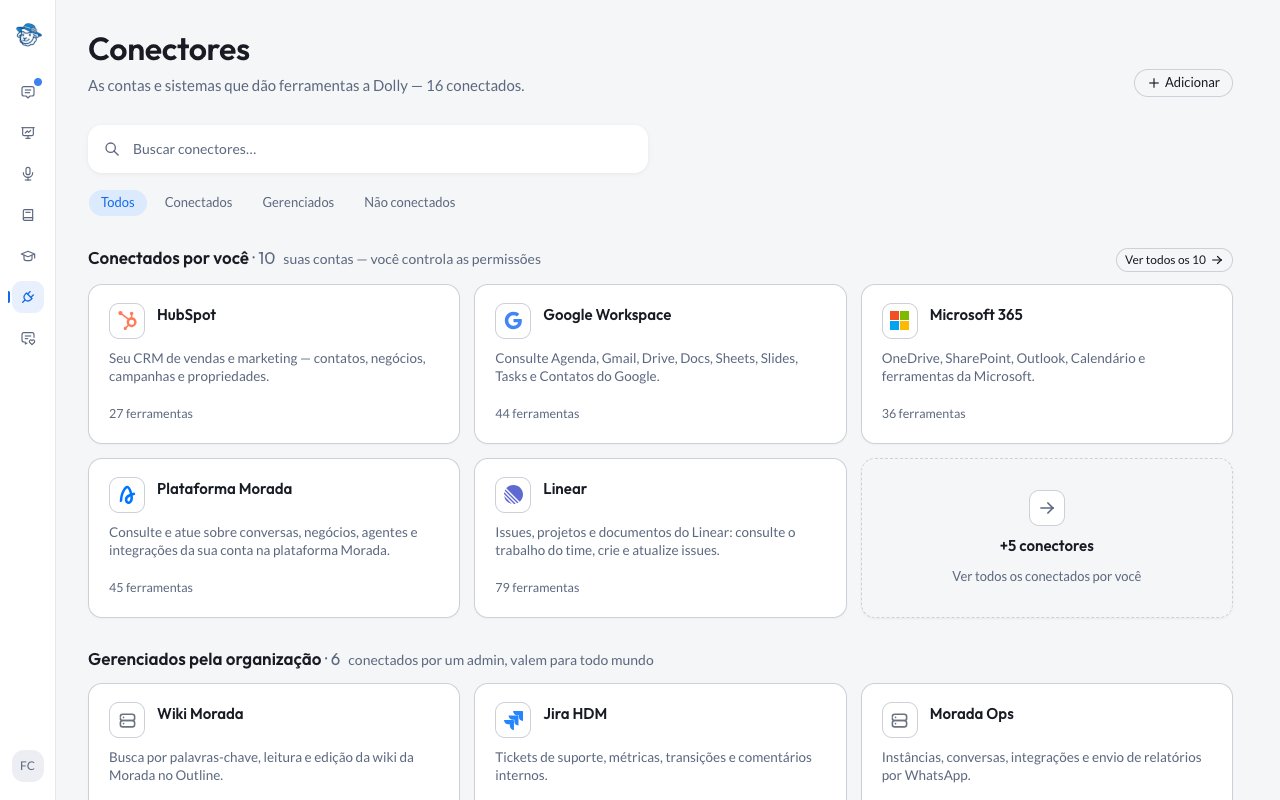
Task: Open the presentation screen icon in the sidebar
Action: pos(28,133)
